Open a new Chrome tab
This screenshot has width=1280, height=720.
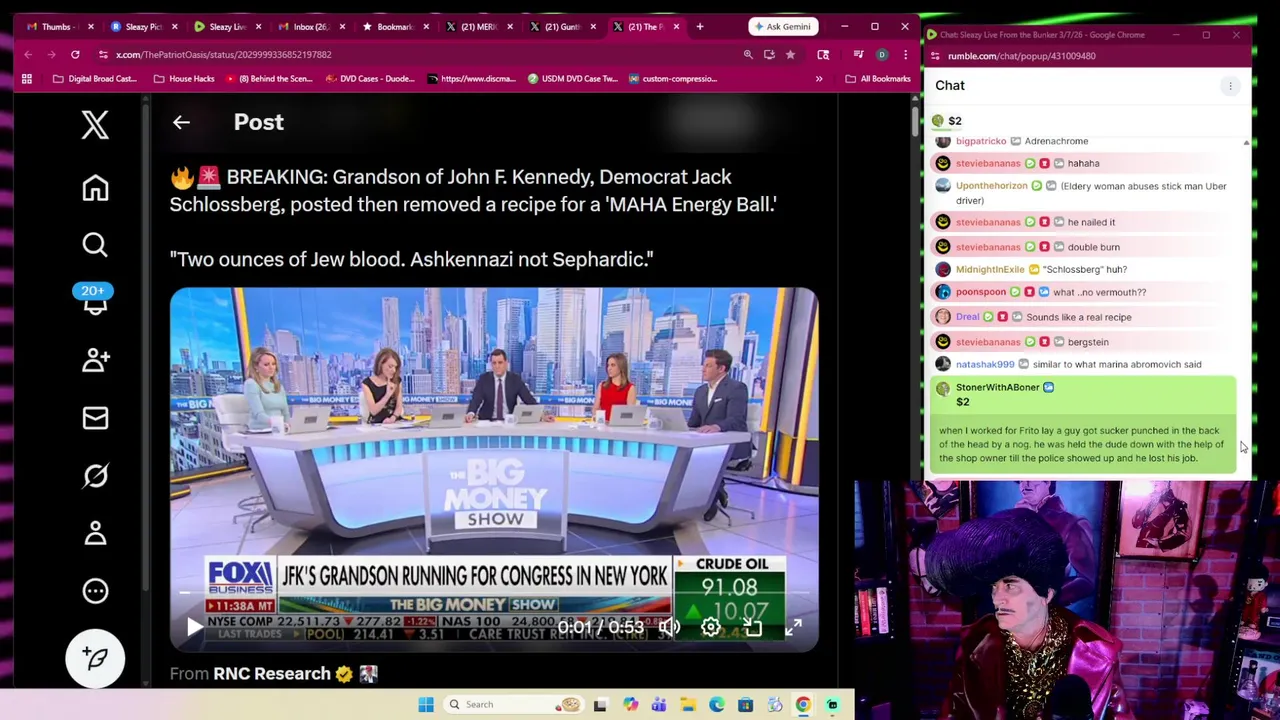point(699,27)
